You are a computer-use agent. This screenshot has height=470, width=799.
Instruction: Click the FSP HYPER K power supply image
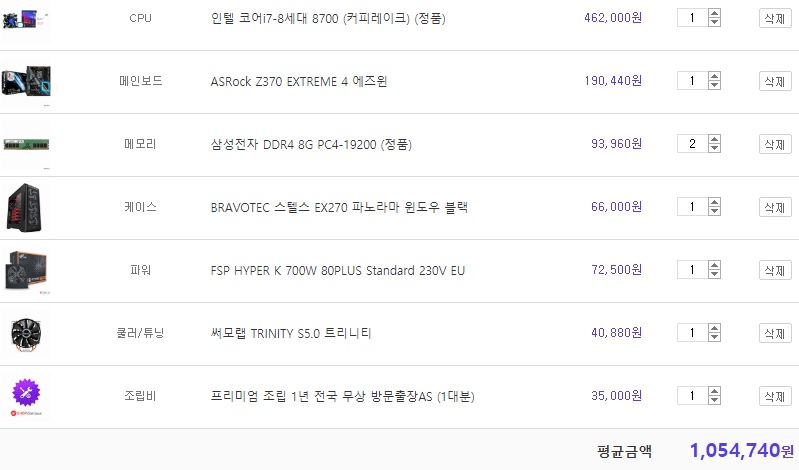26,270
